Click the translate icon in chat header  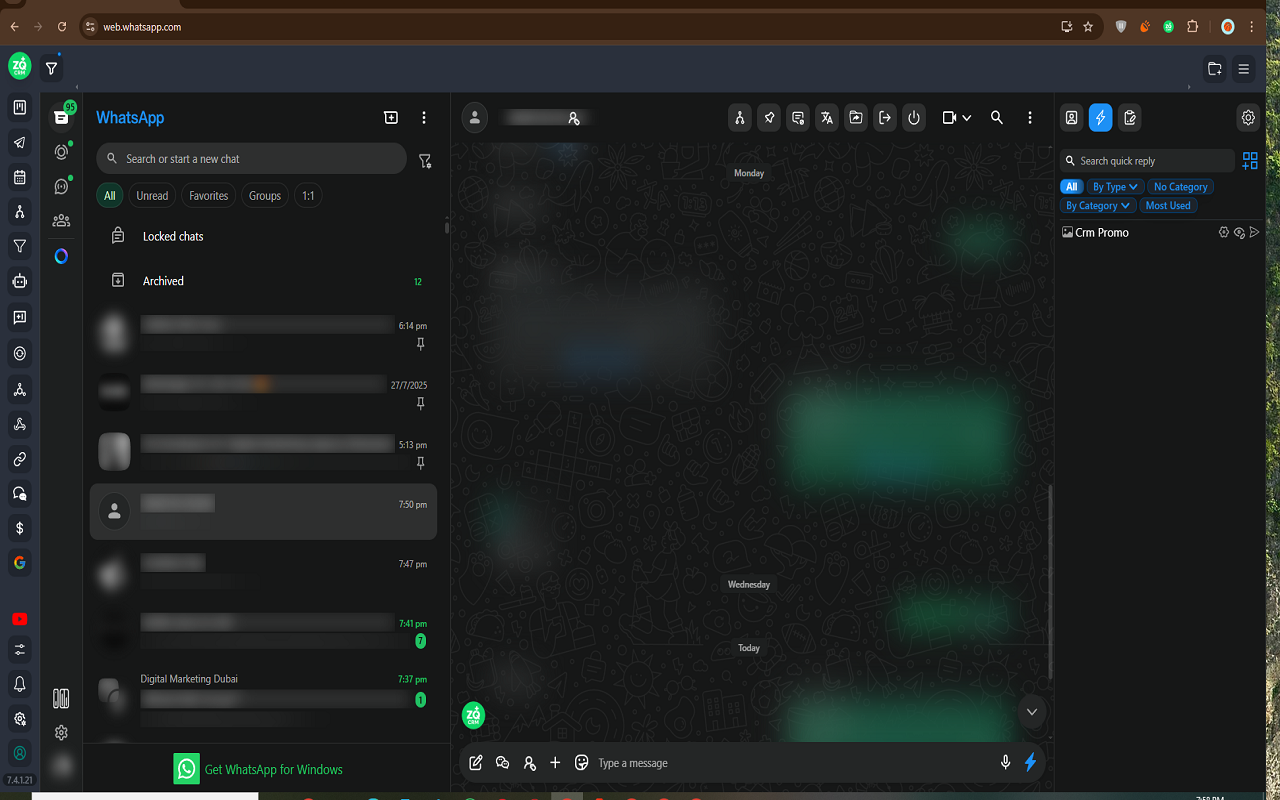[826, 118]
